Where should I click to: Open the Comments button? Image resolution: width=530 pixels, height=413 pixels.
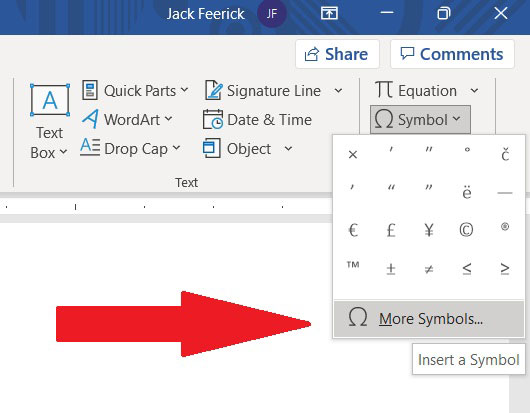[x=452, y=54]
